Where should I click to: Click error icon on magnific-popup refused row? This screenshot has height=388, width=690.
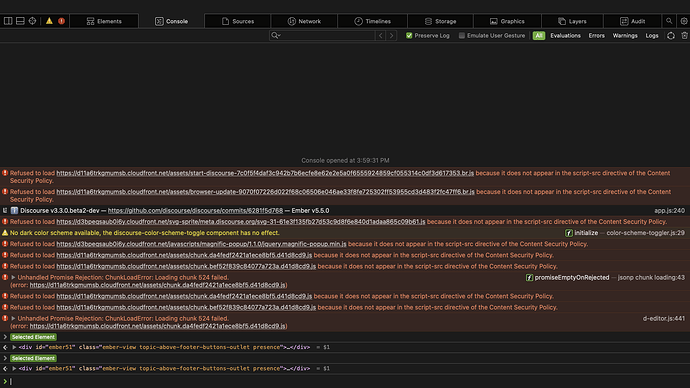click(x=5, y=244)
